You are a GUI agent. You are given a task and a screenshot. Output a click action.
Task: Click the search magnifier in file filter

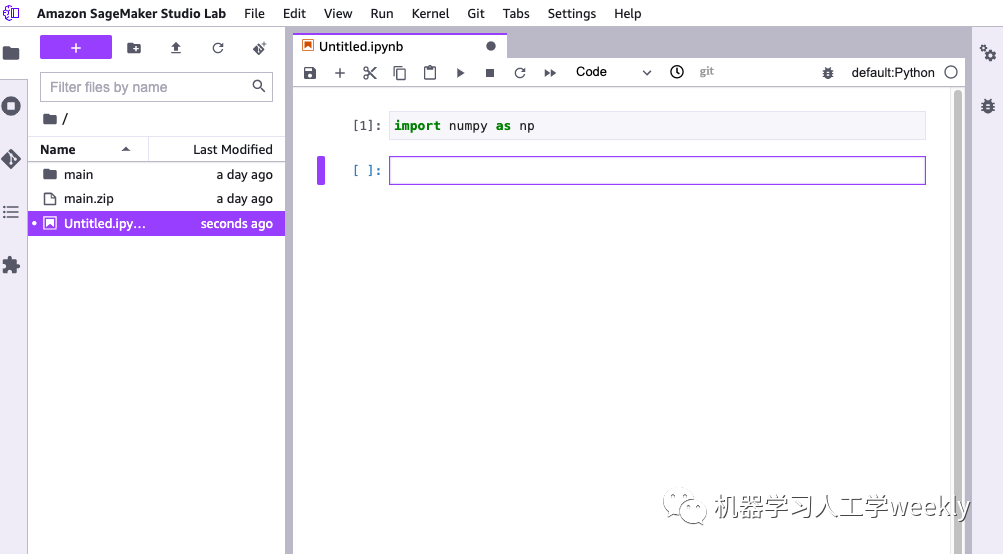[x=258, y=86]
